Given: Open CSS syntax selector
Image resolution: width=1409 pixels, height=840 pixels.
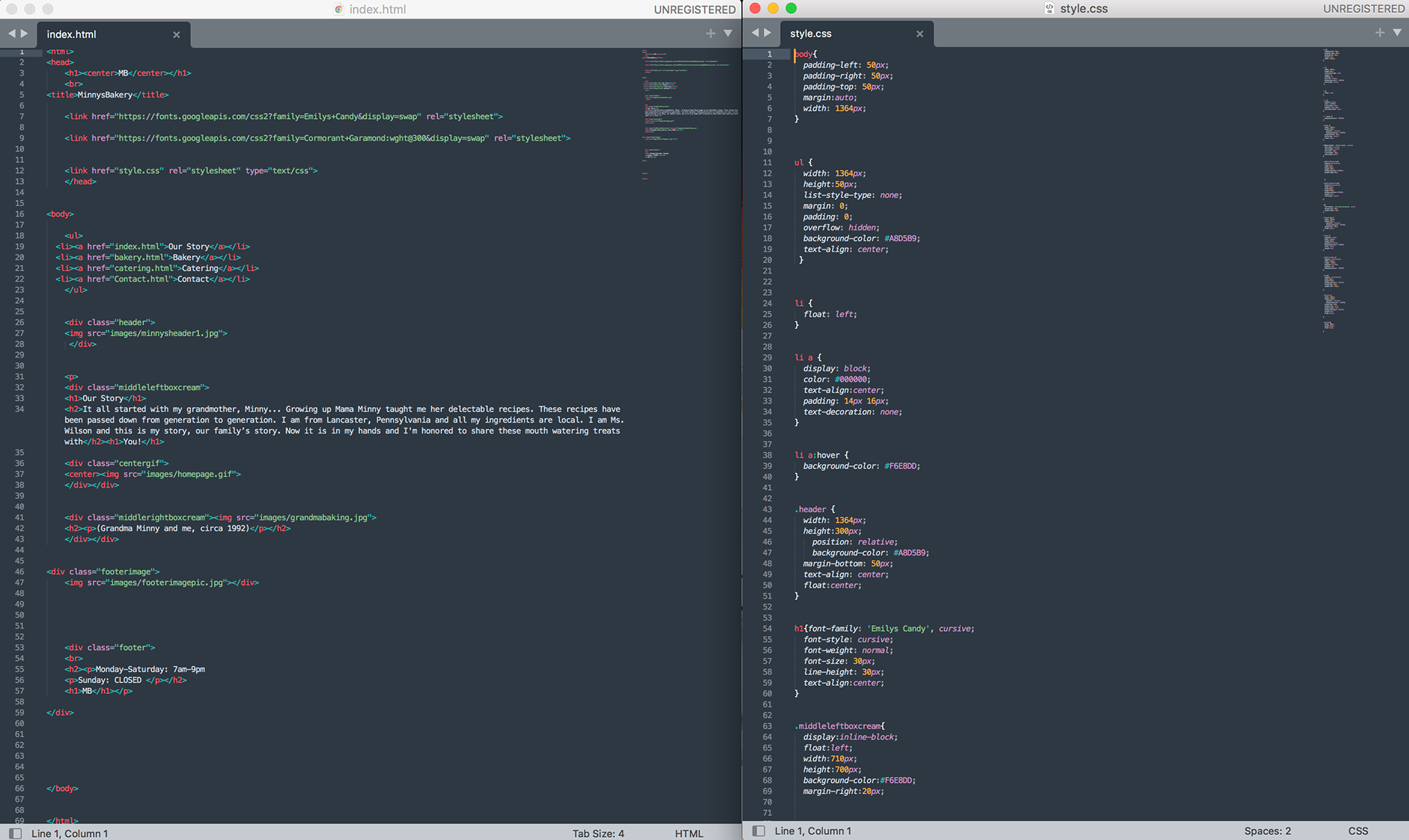Looking at the screenshot, I should click(1358, 831).
